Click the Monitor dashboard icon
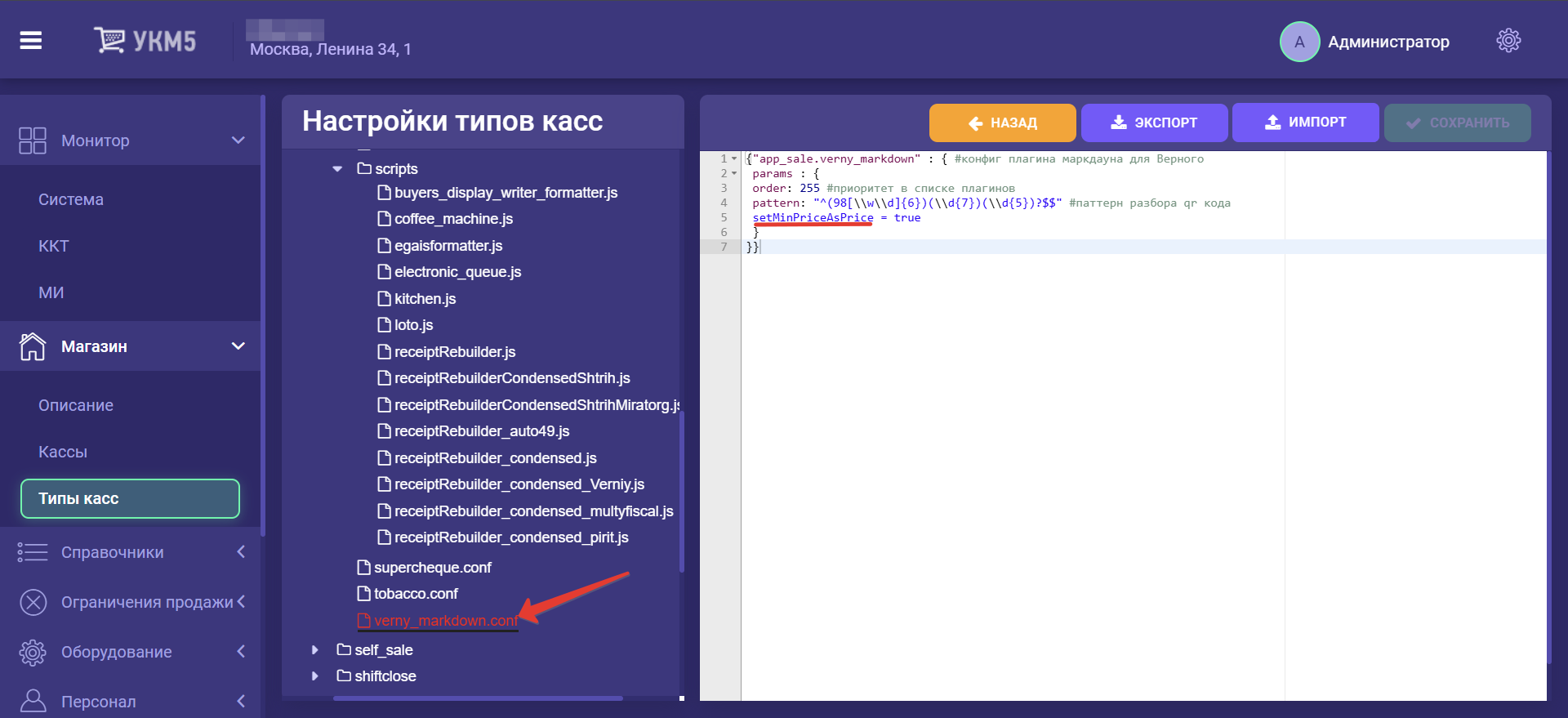The width and height of the screenshot is (1568, 718). (33, 140)
